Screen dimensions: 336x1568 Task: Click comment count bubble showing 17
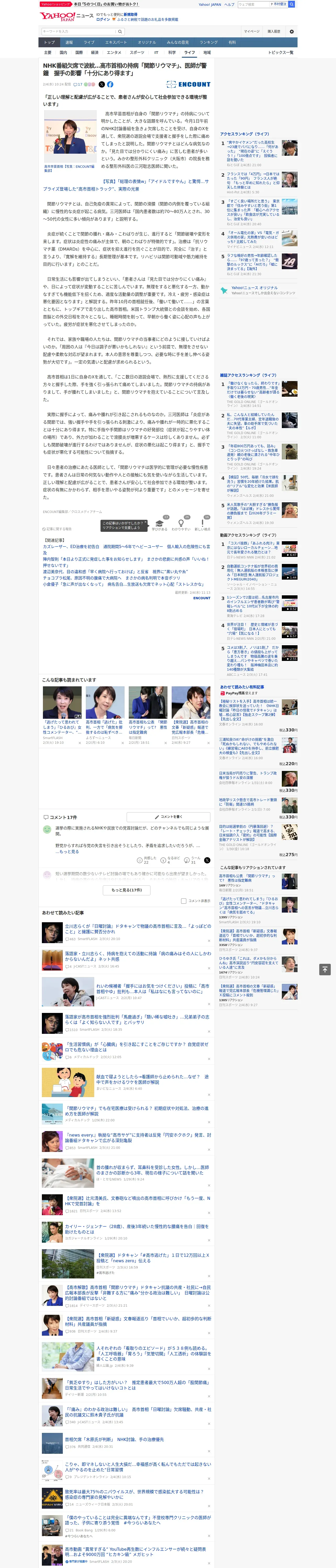78,85
